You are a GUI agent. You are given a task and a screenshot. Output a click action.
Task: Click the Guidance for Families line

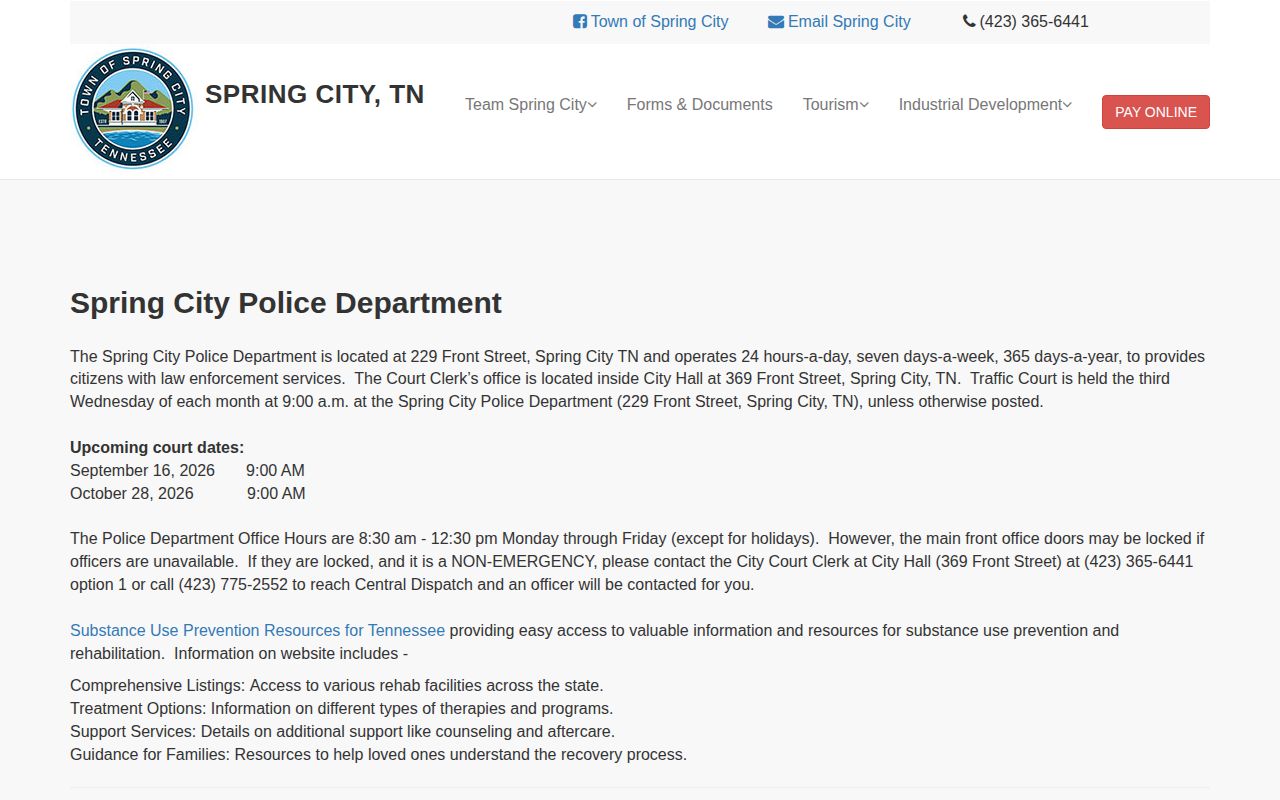(x=379, y=755)
